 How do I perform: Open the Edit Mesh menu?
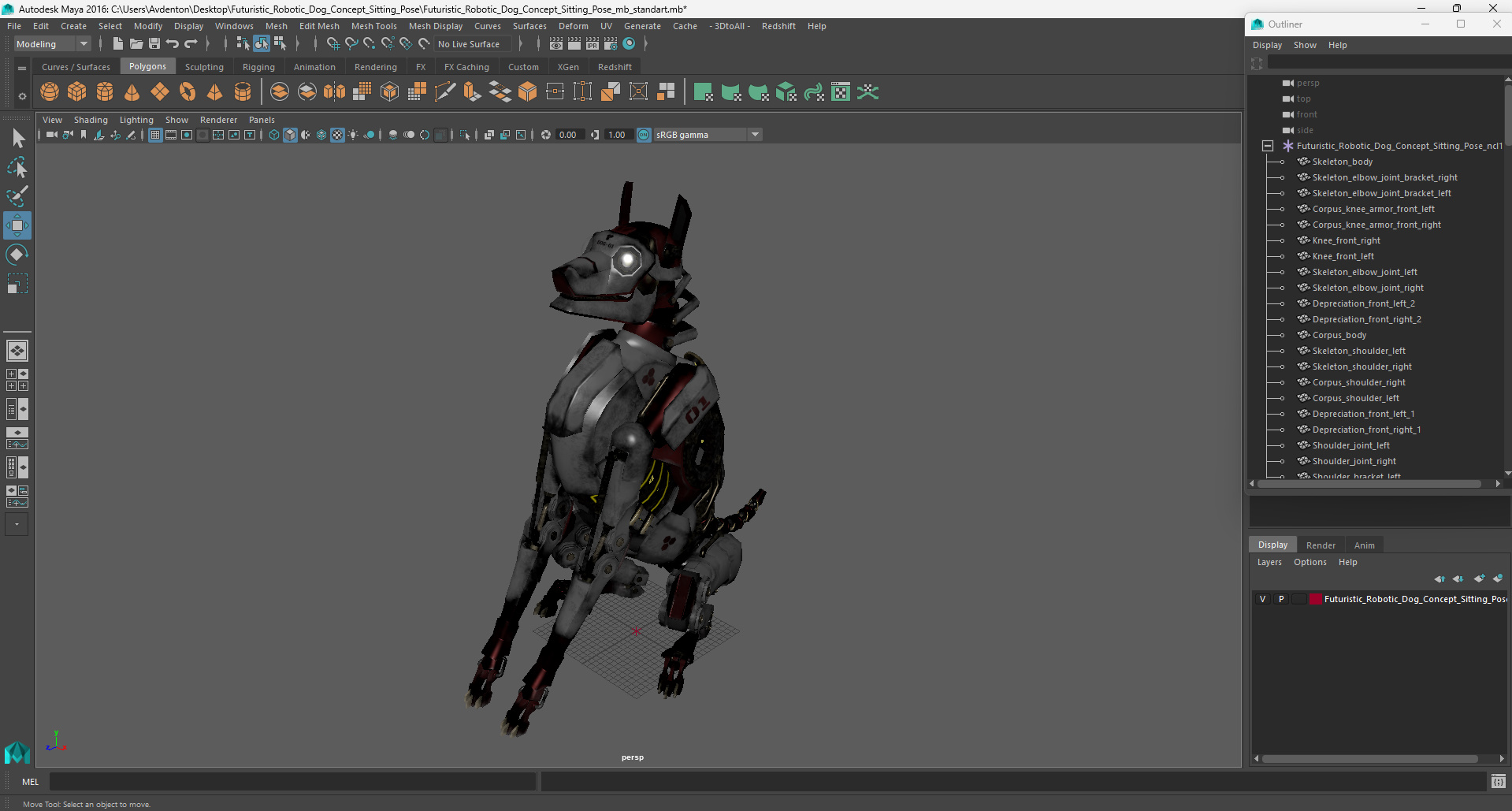(319, 26)
